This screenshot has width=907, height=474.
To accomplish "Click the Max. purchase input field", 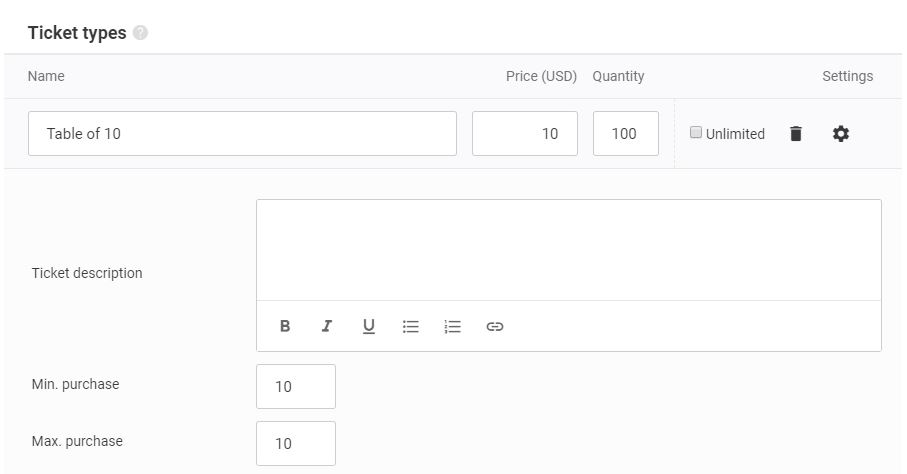I will point(296,443).
